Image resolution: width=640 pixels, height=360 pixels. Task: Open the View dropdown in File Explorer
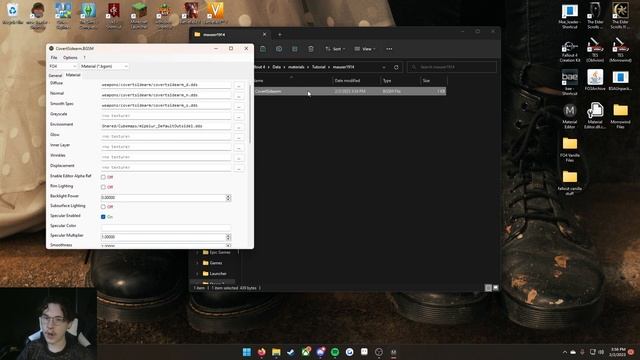point(365,49)
